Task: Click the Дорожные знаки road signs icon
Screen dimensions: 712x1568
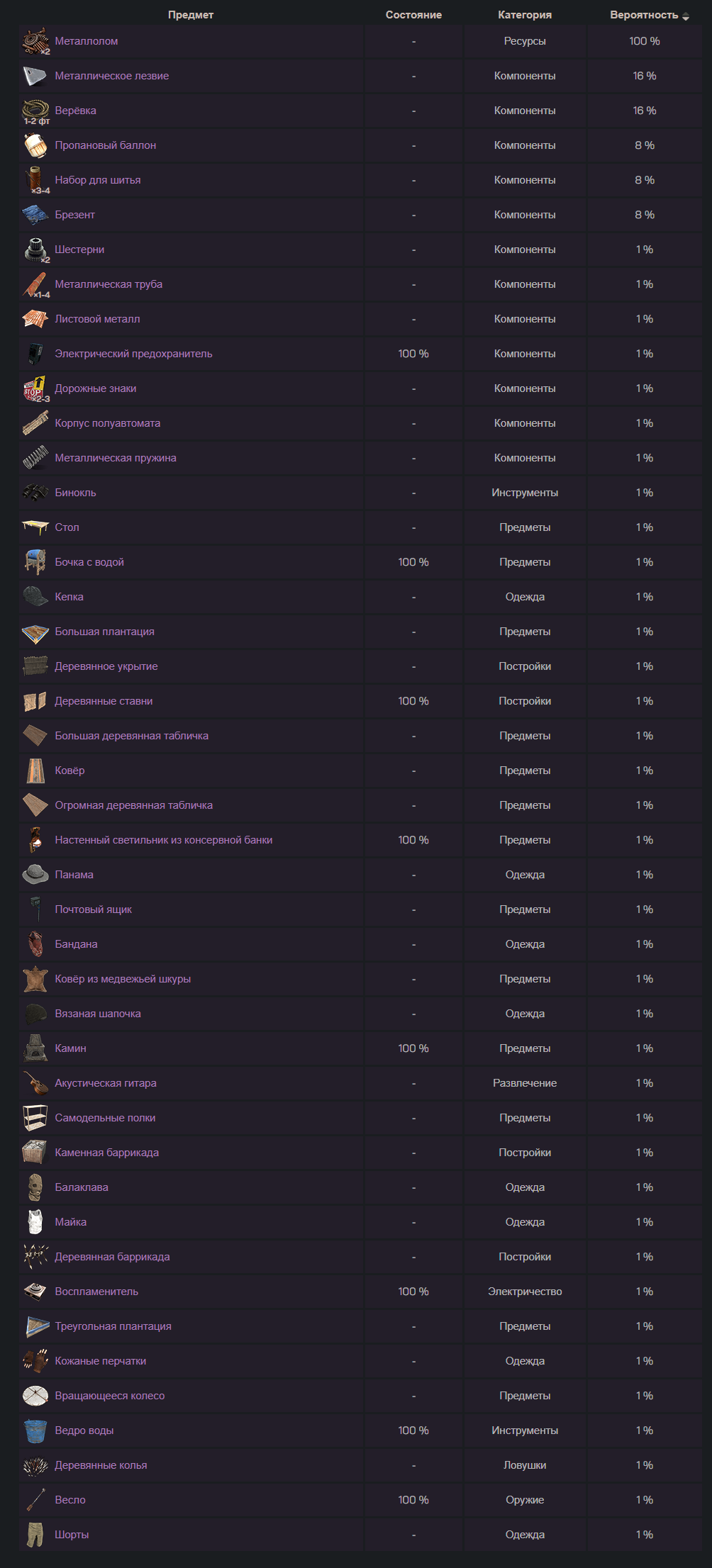Action: [x=35, y=388]
